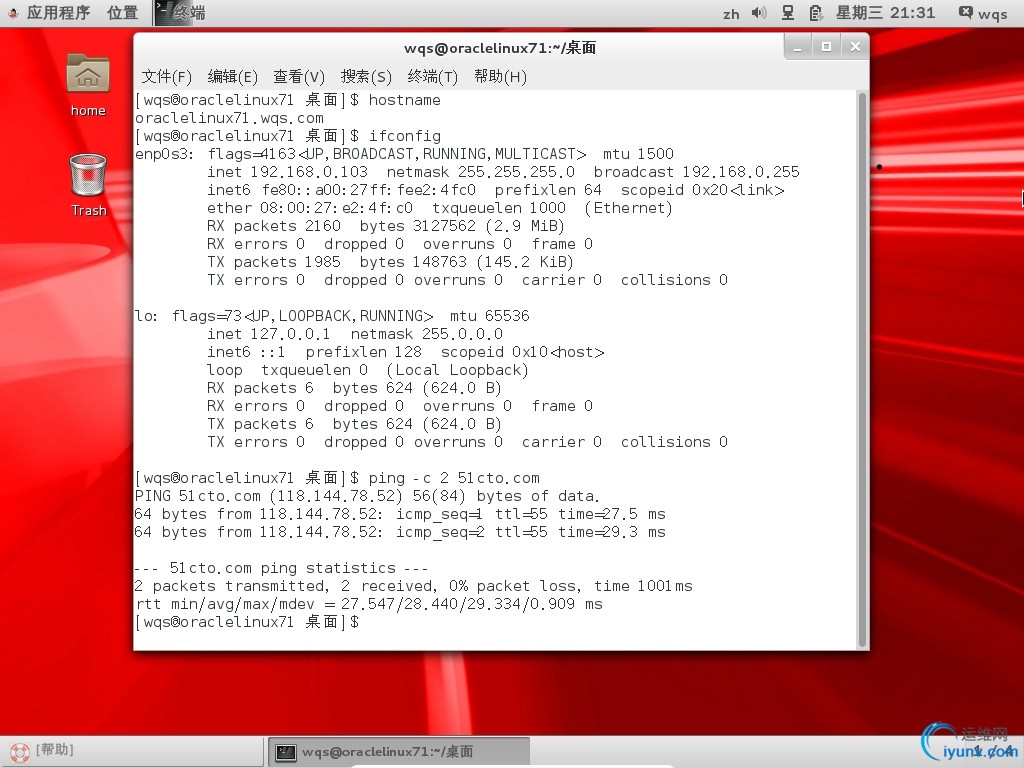This screenshot has width=1024, height=768.
Task: Click the command text ping -c 2 51cto.com
Action: point(454,478)
